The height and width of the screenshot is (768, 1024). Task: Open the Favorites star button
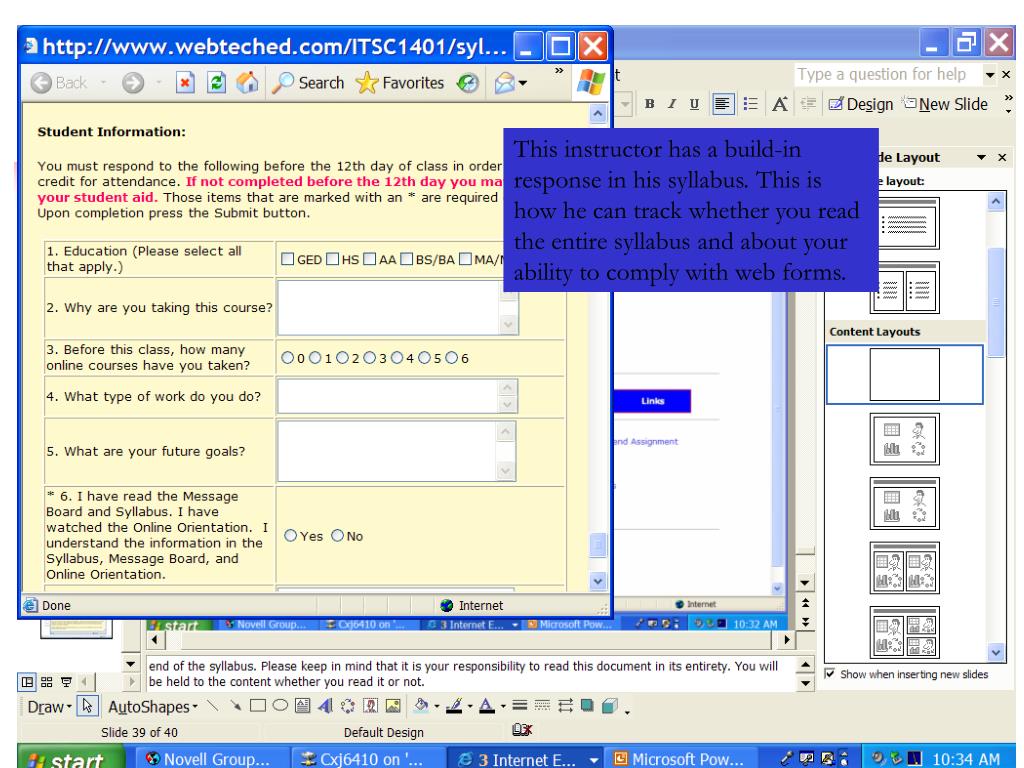click(x=400, y=83)
